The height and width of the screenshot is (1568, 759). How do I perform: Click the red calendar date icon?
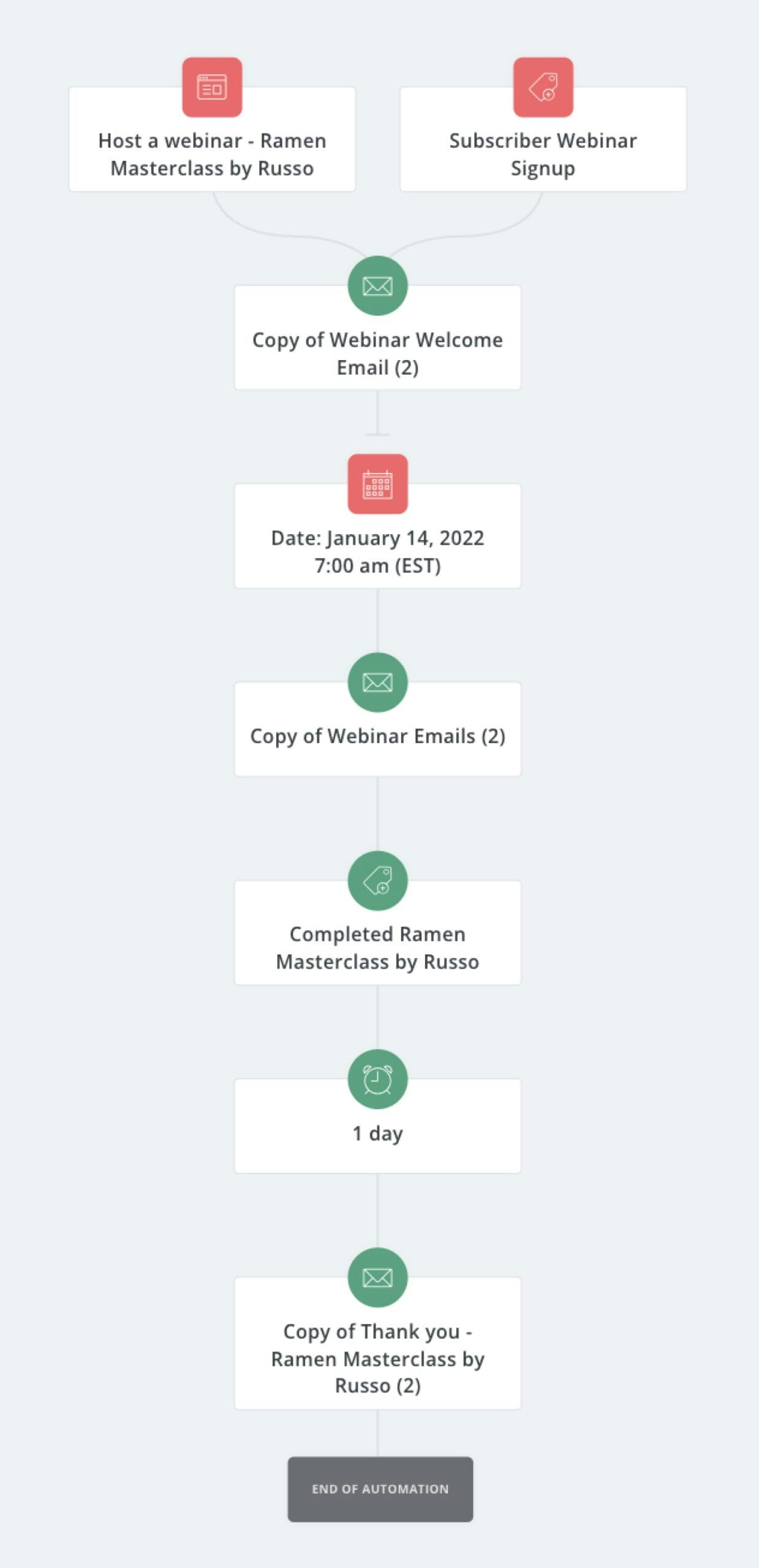pos(377,484)
